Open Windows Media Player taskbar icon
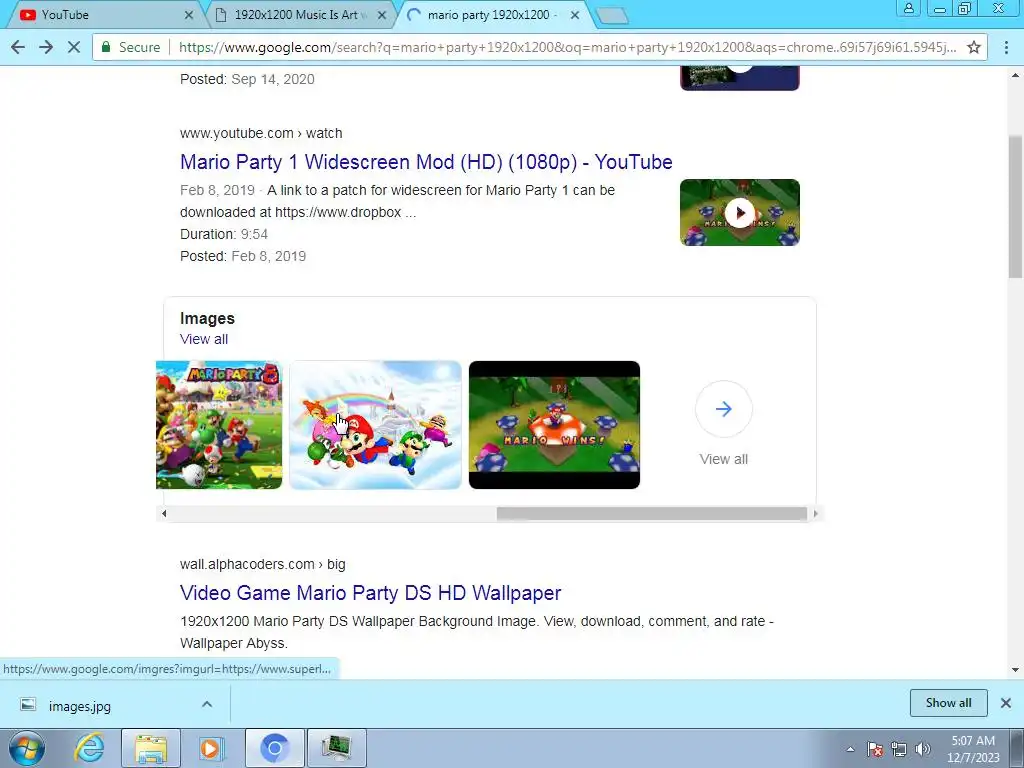1024x768 pixels. (x=212, y=748)
